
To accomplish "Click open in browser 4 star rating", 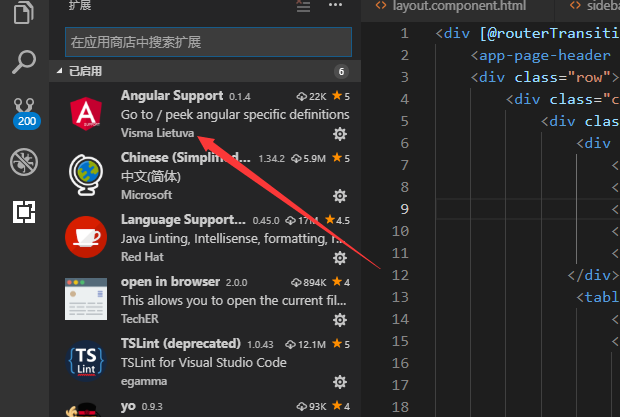I will pos(341,282).
